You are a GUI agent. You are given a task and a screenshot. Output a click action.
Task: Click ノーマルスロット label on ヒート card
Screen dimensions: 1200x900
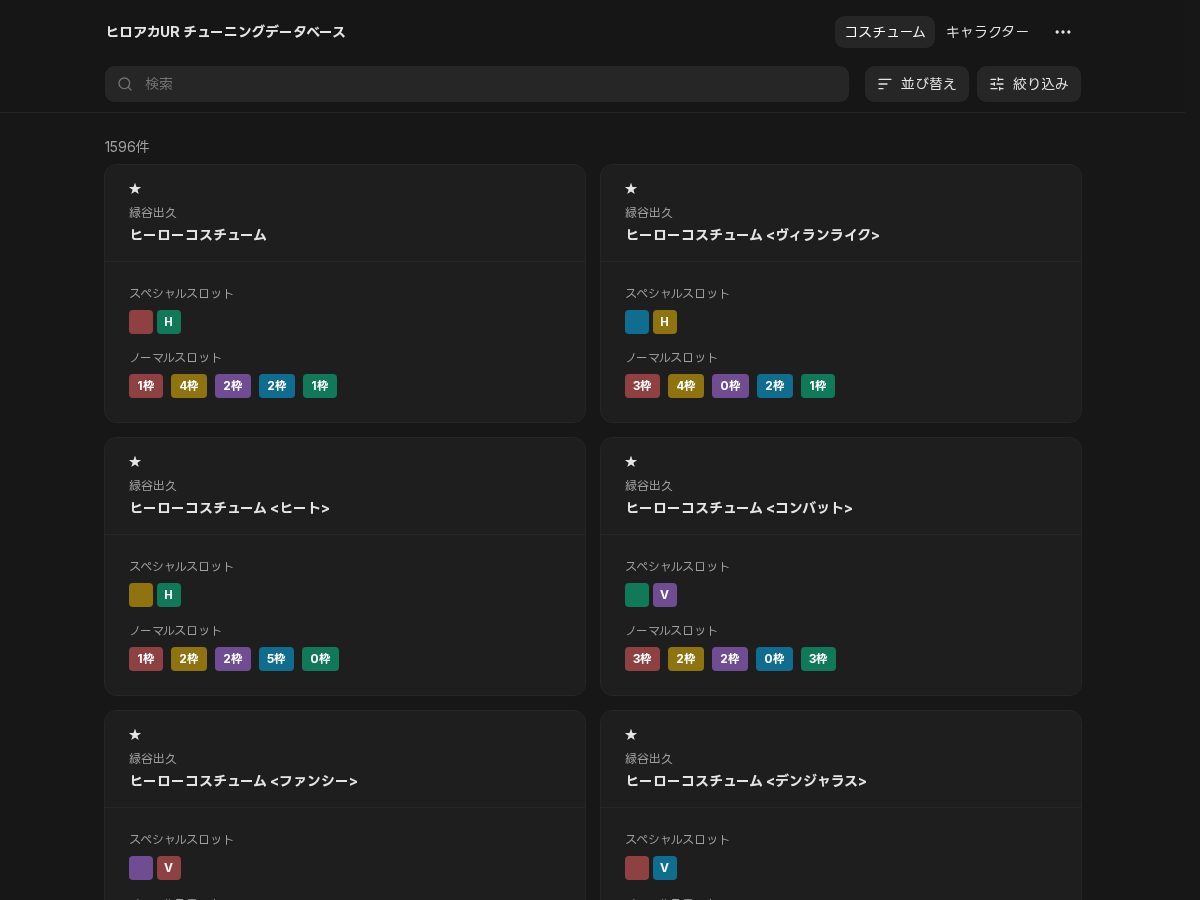176,631
